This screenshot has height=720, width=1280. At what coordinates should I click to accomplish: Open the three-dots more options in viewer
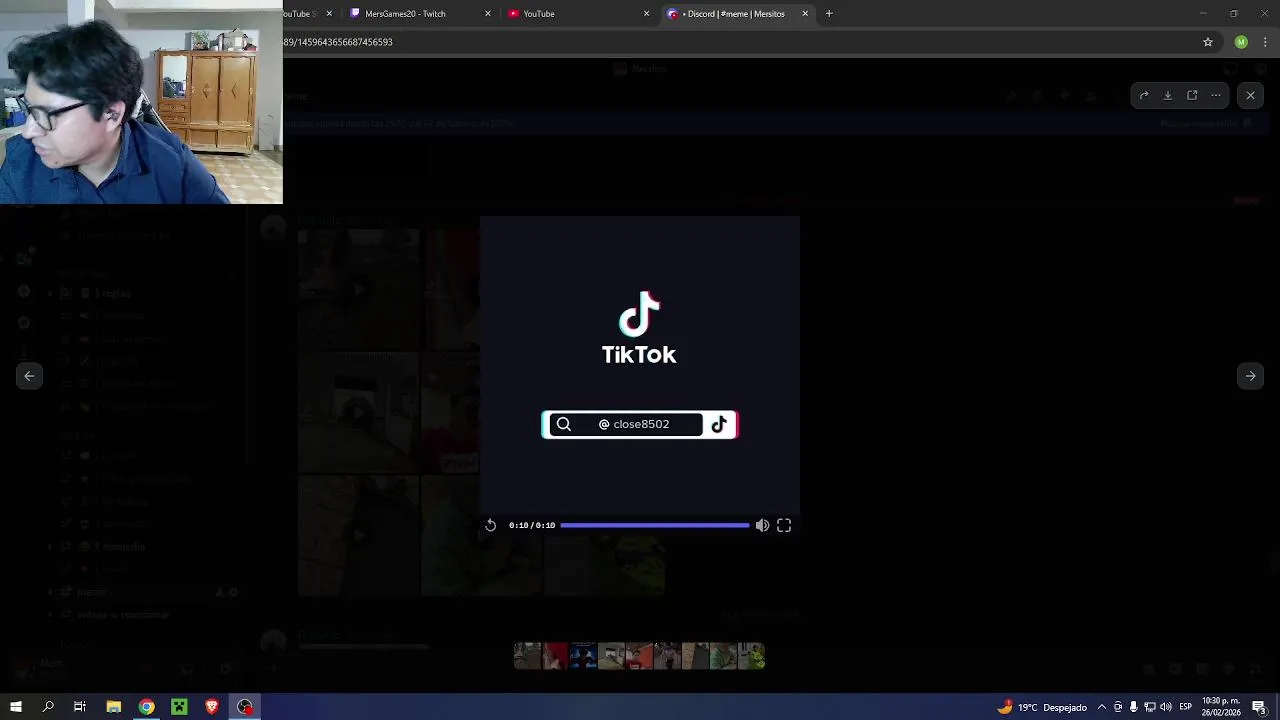coord(1216,95)
